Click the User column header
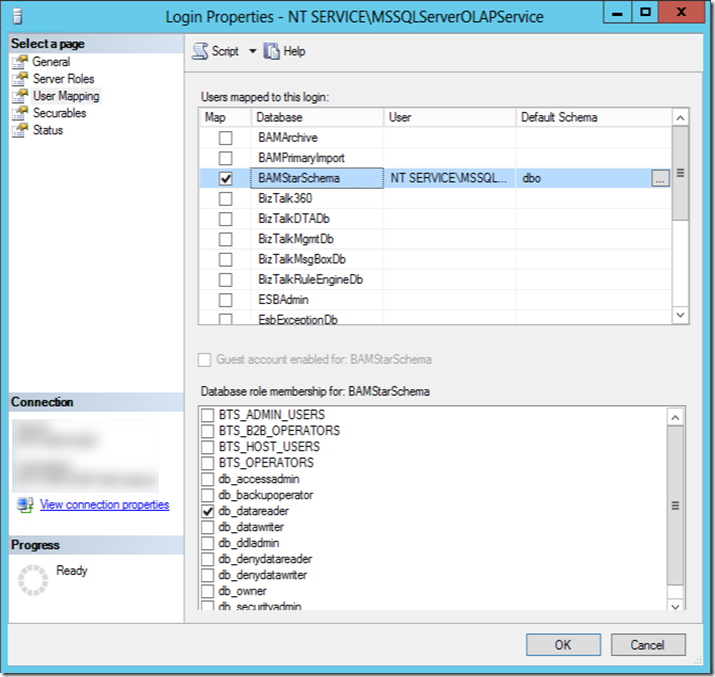Viewport: 715px width, 677px height. [450, 118]
